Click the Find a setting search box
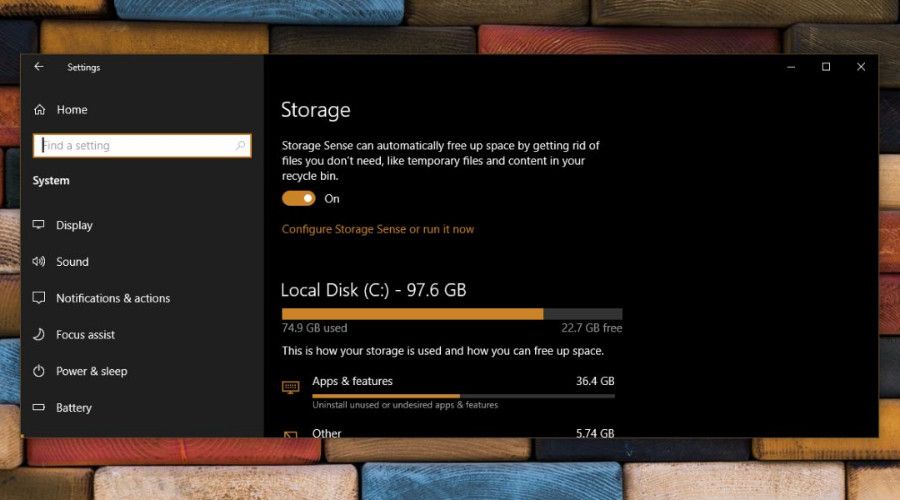Screen dimensions: 900x500 pyautogui.click(x=135, y=146)
